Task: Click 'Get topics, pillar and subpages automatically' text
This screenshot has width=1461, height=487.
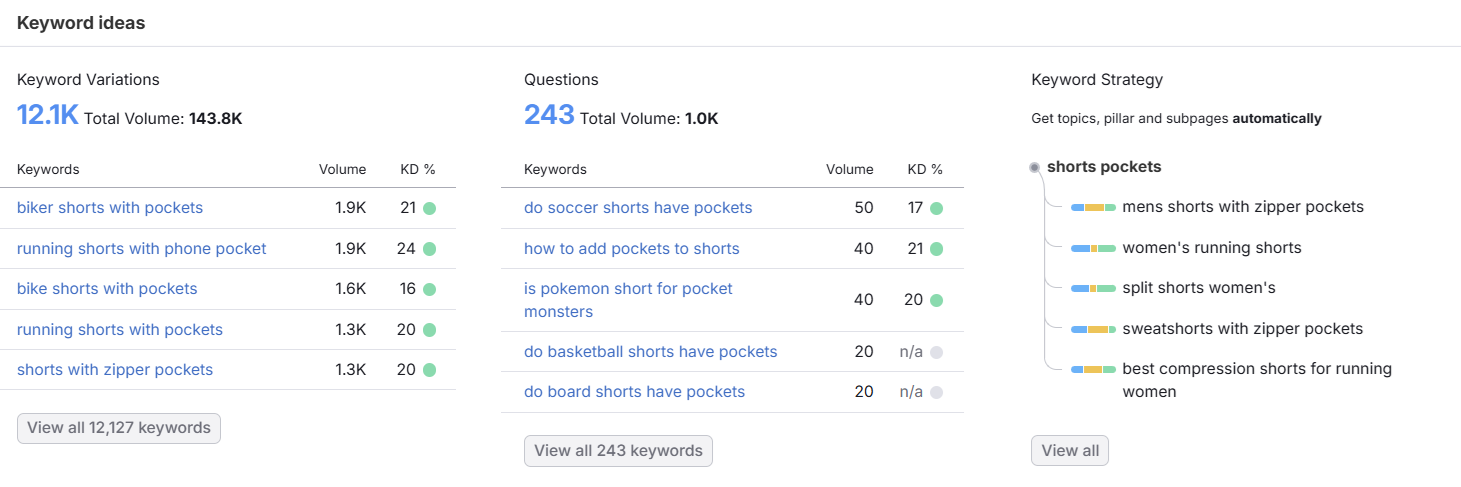Action: [x=1176, y=118]
